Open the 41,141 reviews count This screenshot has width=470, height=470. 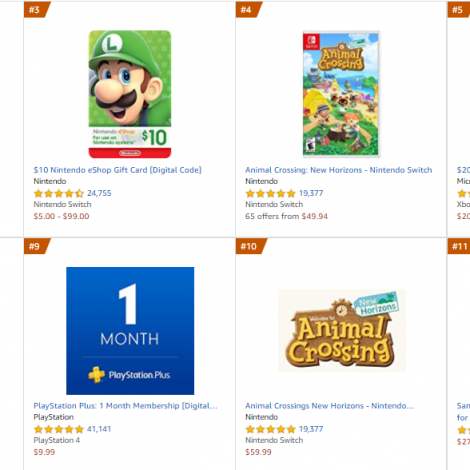[99, 429]
